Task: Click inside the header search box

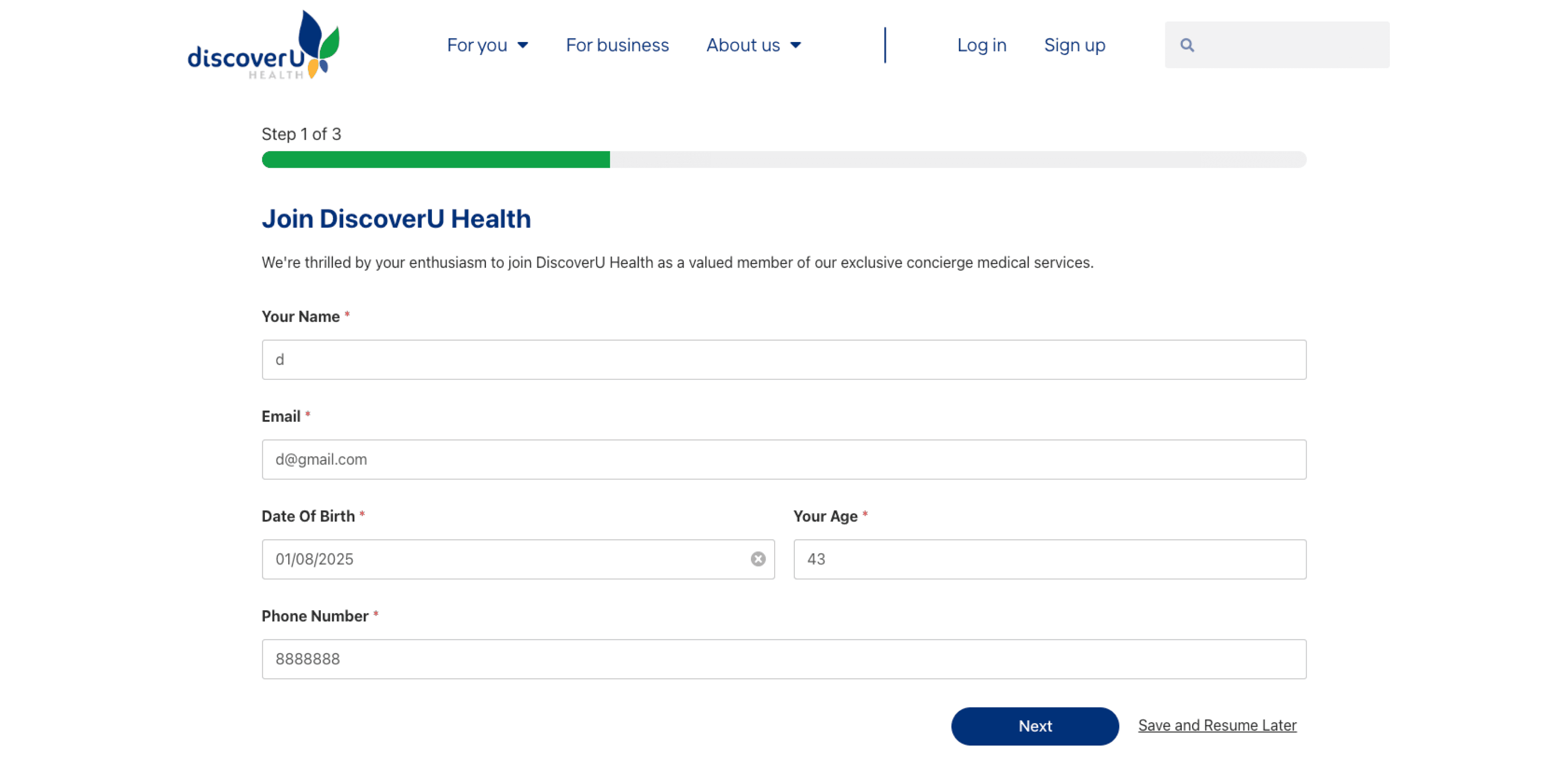Action: (1291, 45)
